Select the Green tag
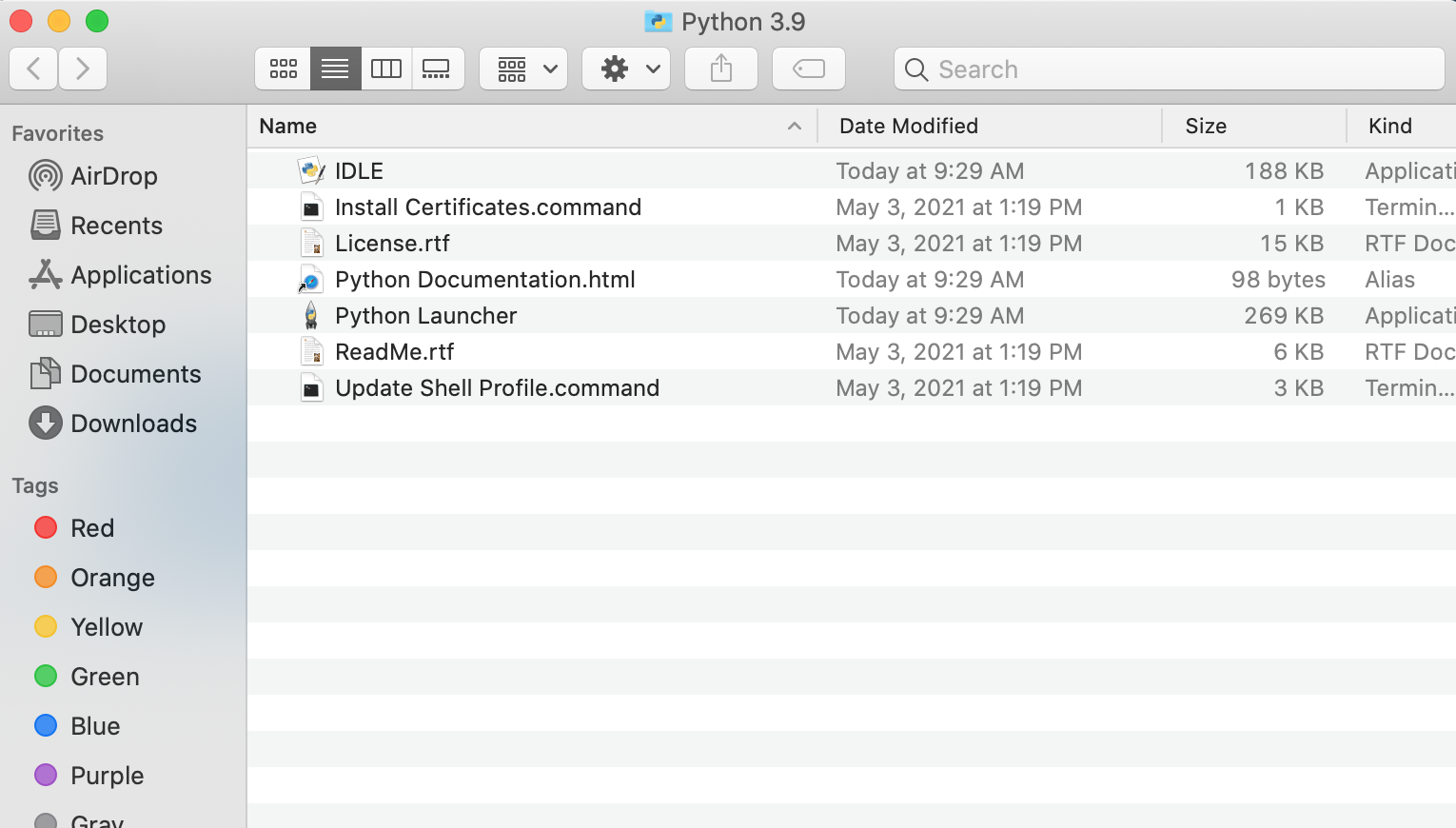 pyautogui.click(x=87, y=677)
